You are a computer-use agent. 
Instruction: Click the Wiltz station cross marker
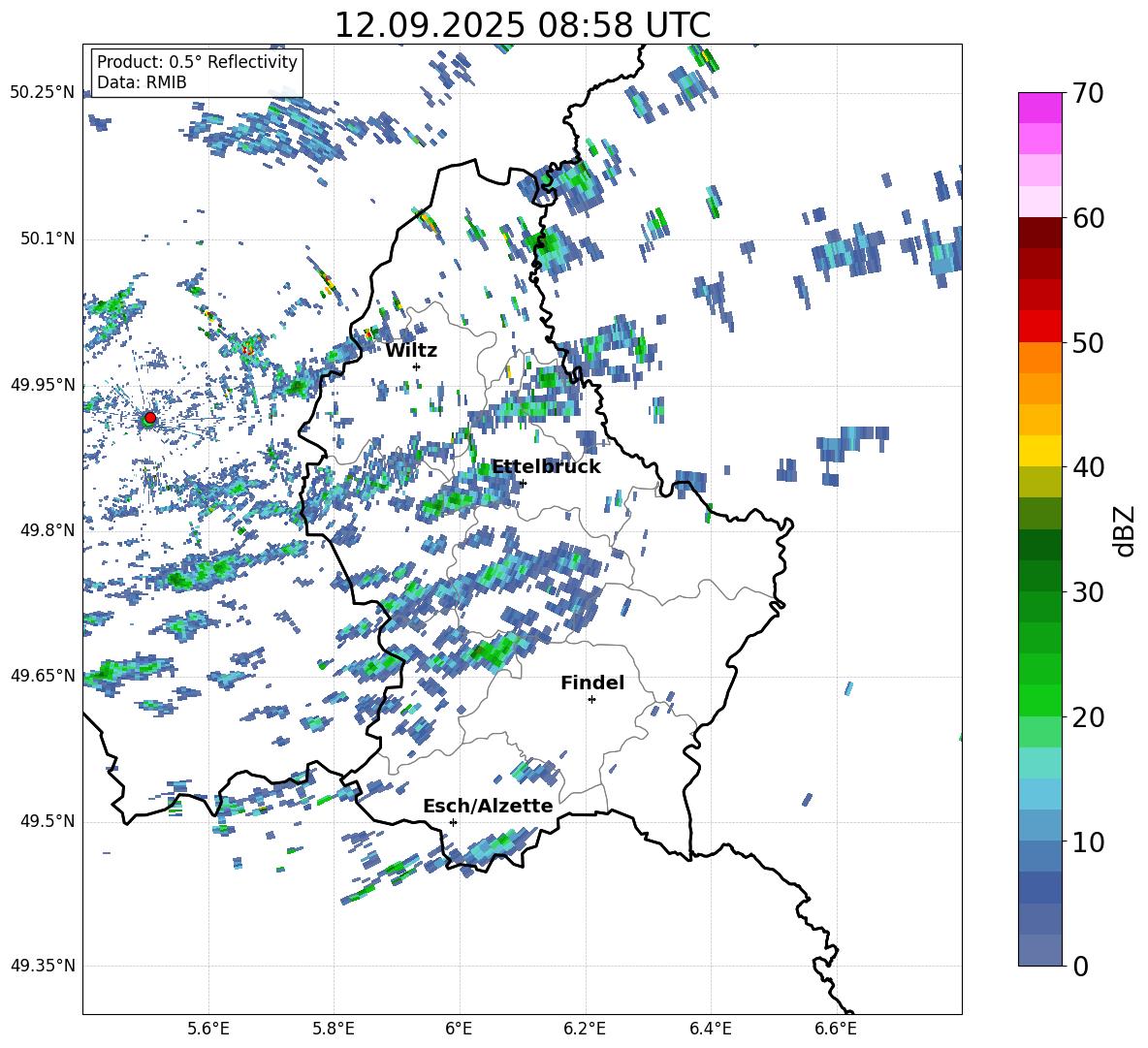pos(417,366)
